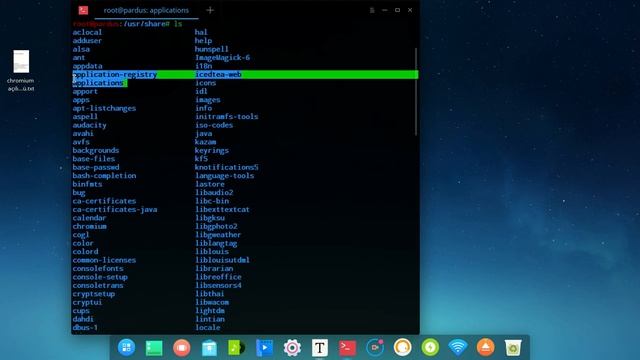Click the apport directory entry
Viewport: 640px width, 360px height.
click(x=85, y=91)
